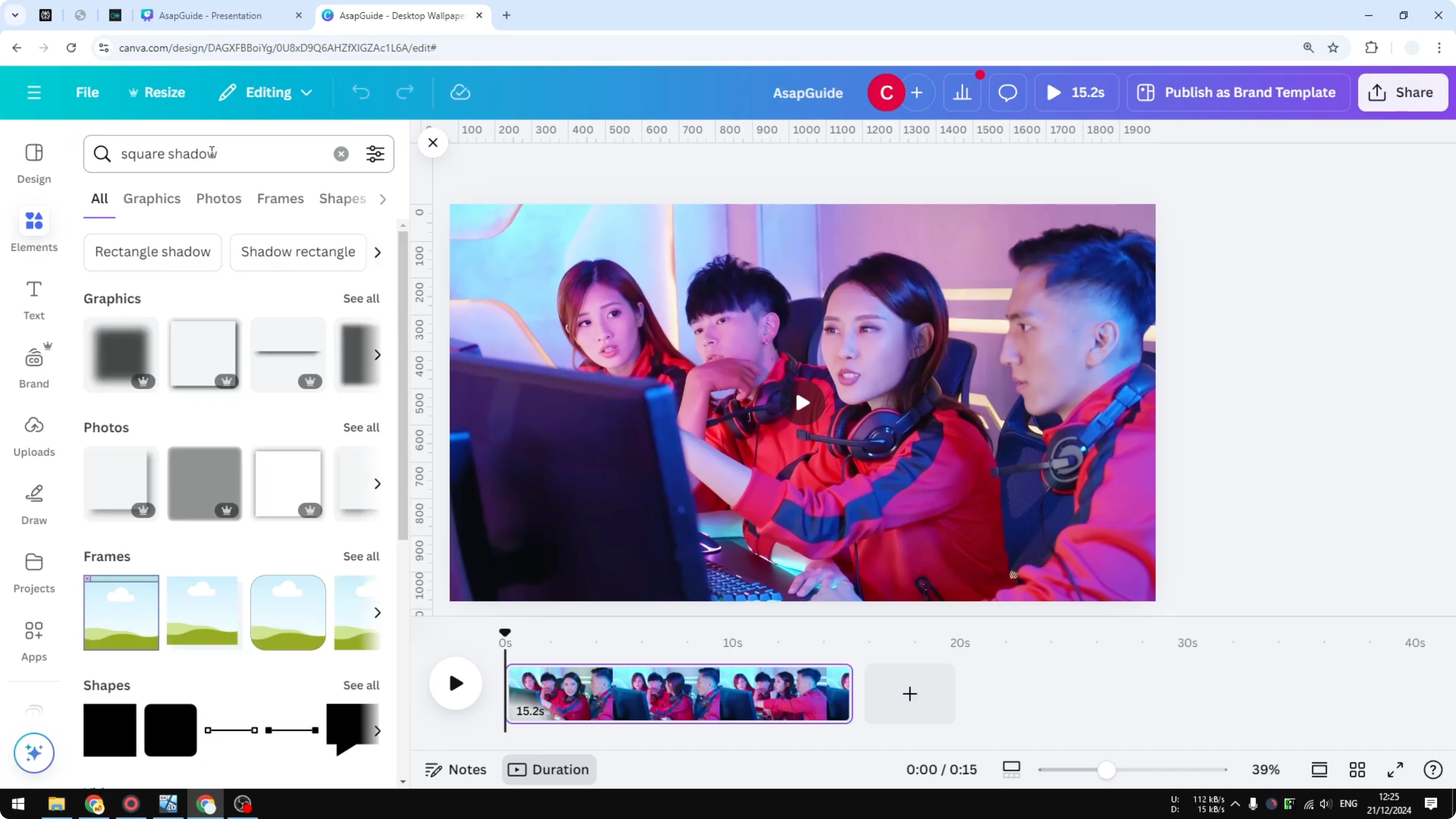Viewport: 1456px width, 819px height.
Task: Open the Elements panel
Action: tap(33, 231)
